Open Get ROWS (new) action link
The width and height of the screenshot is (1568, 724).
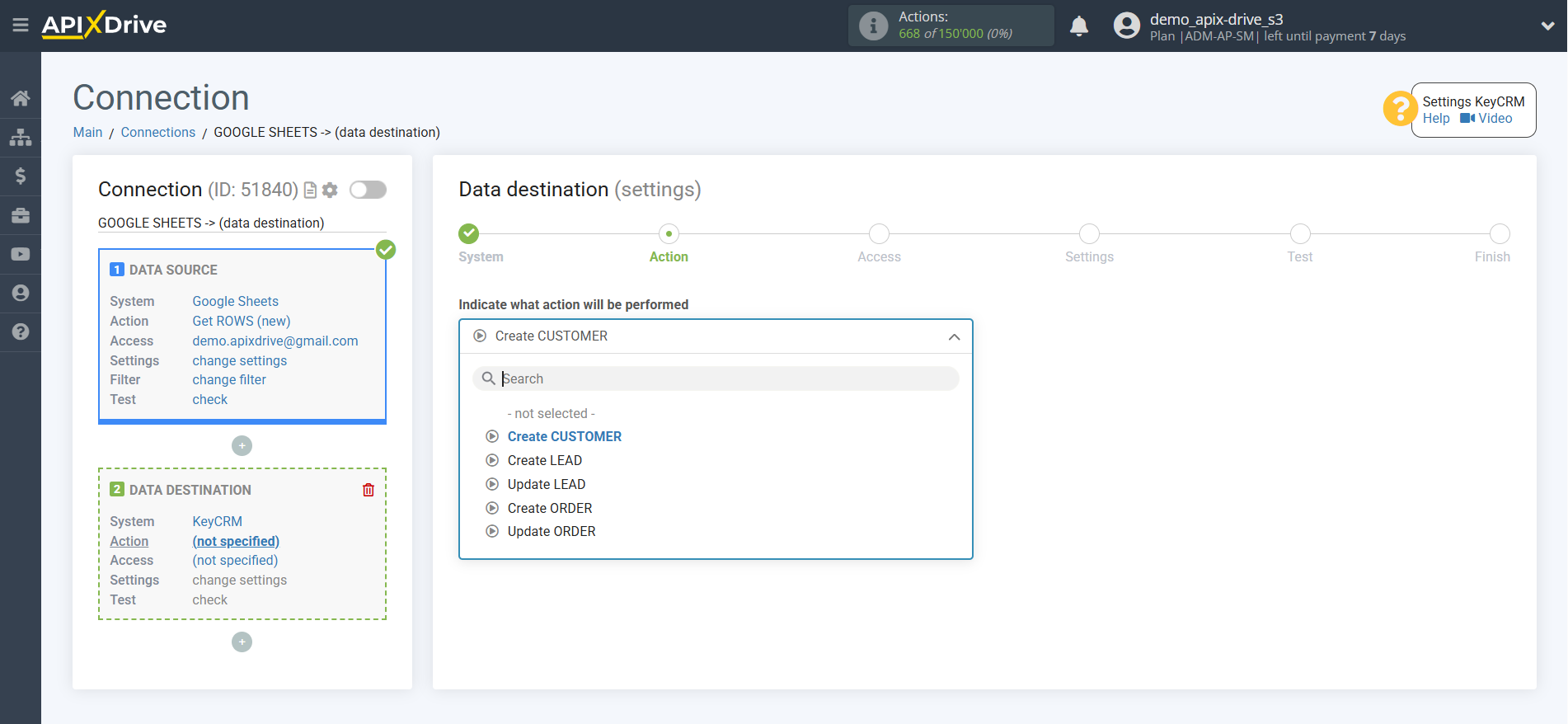tap(242, 321)
